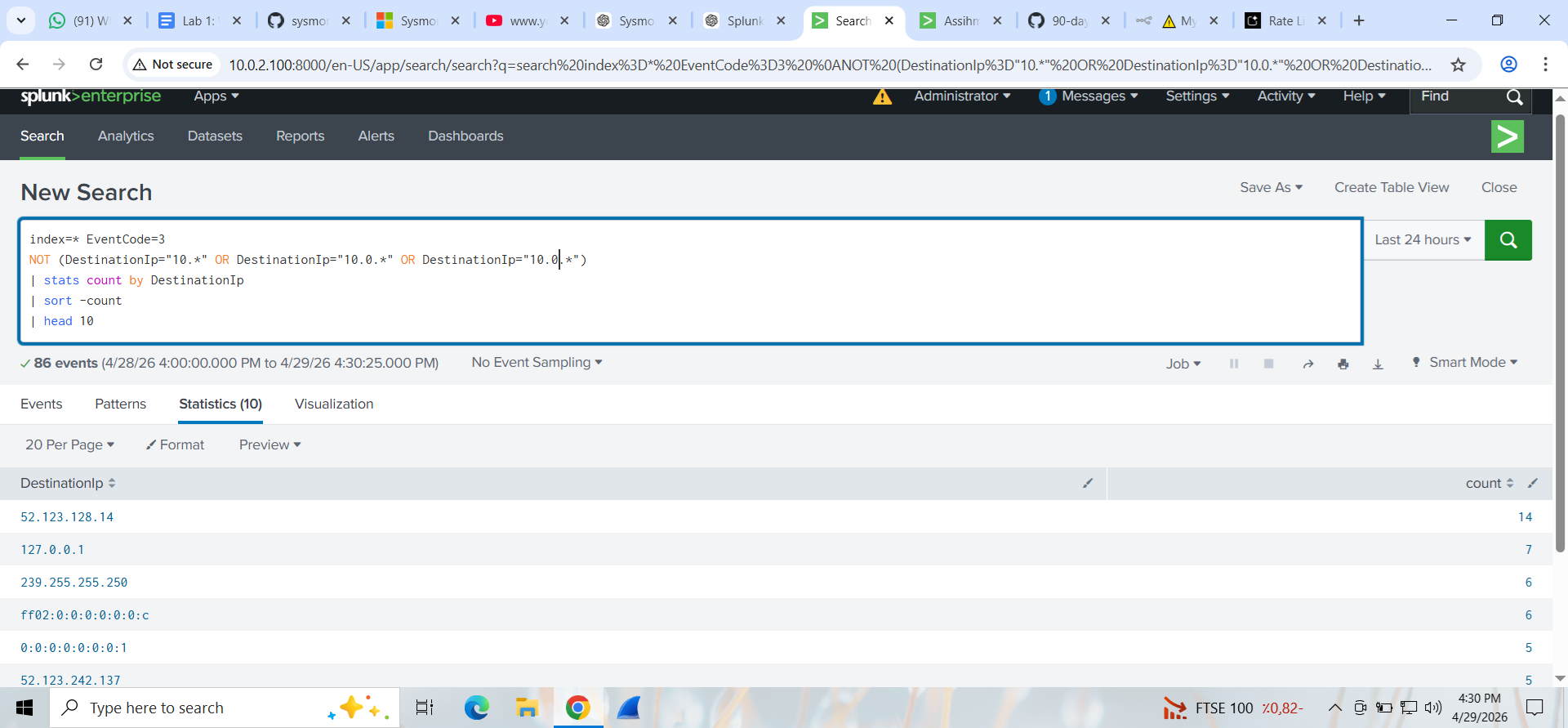Open the Datasets nav item
The width and height of the screenshot is (1568, 728).
[x=215, y=136]
